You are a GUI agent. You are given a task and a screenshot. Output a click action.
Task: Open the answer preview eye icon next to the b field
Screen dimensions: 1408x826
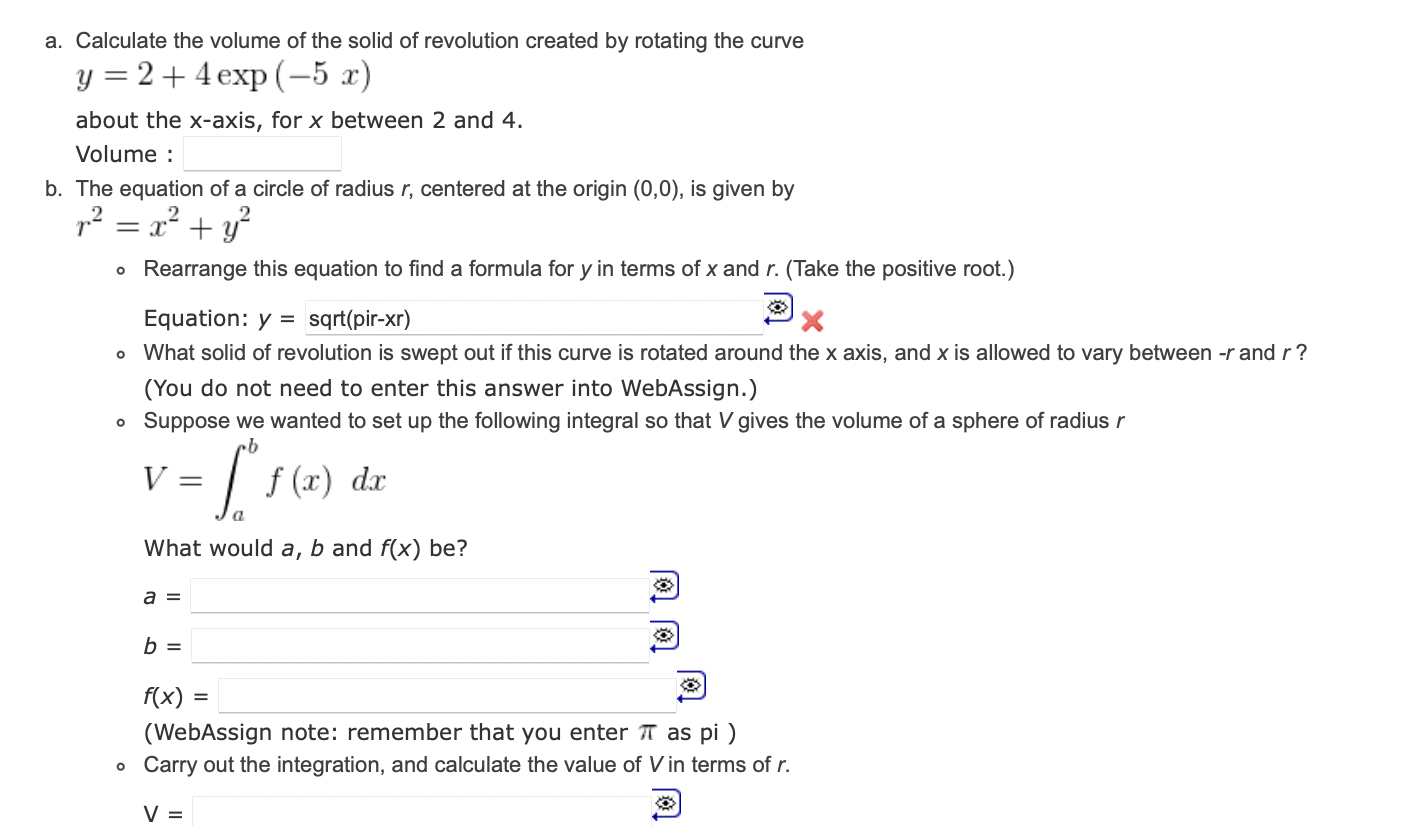coord(664,634)
